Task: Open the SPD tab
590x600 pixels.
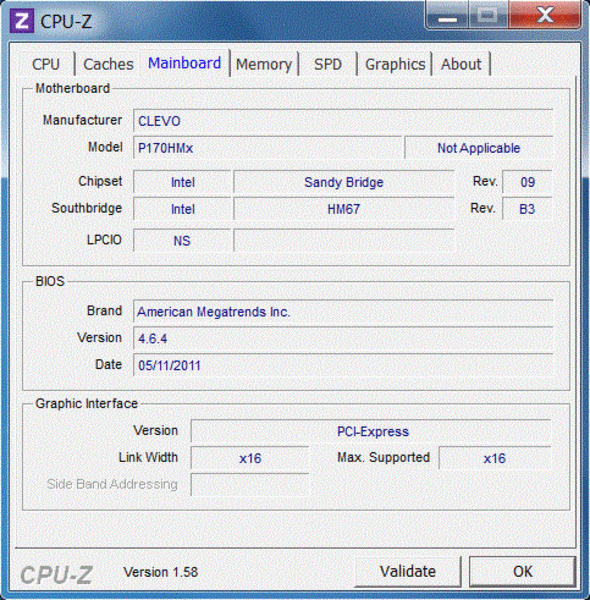Action: tap(328, 64)
